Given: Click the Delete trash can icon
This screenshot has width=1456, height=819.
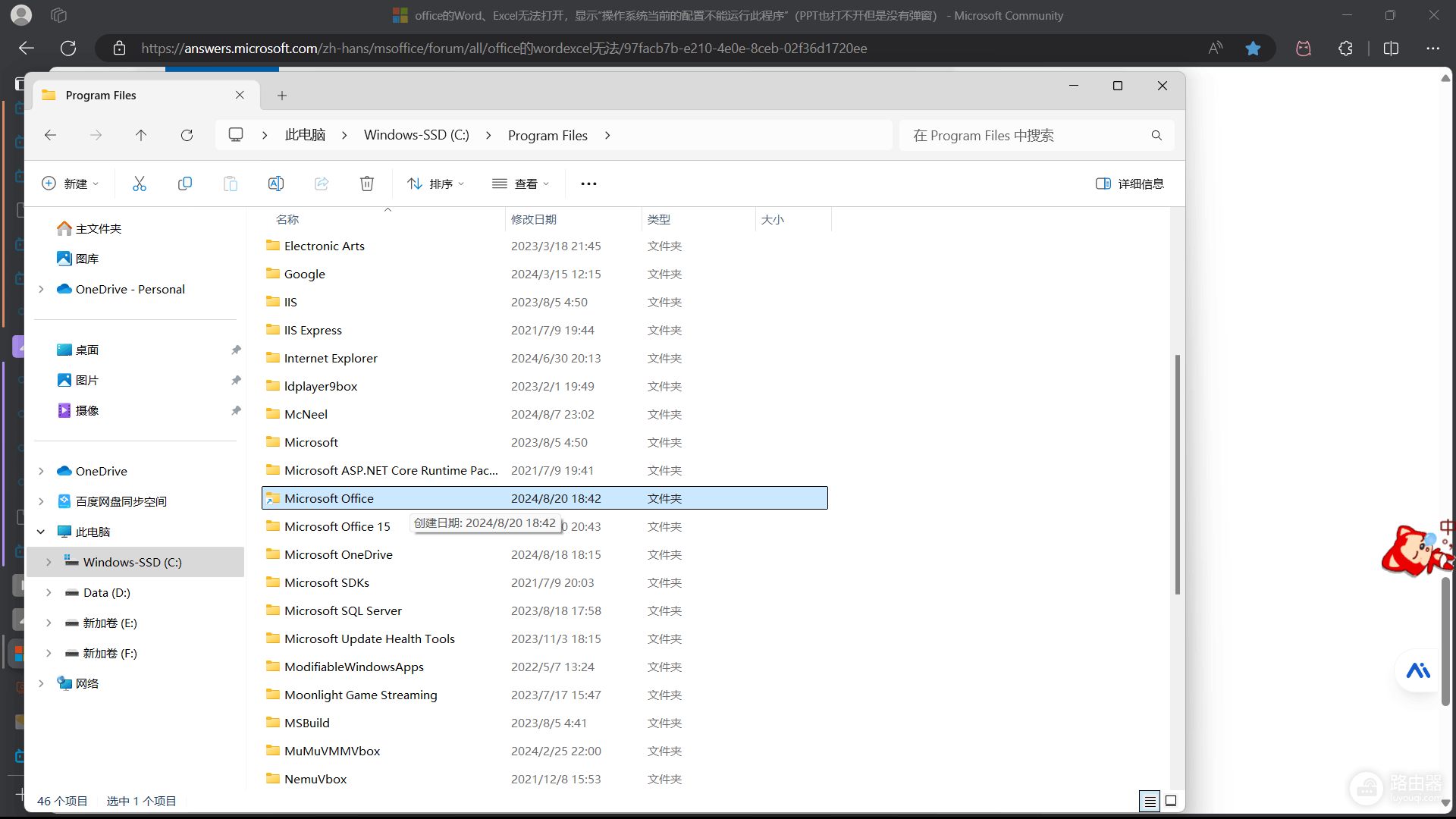Looking at the screenshot, I should click(x=367, y=184).
